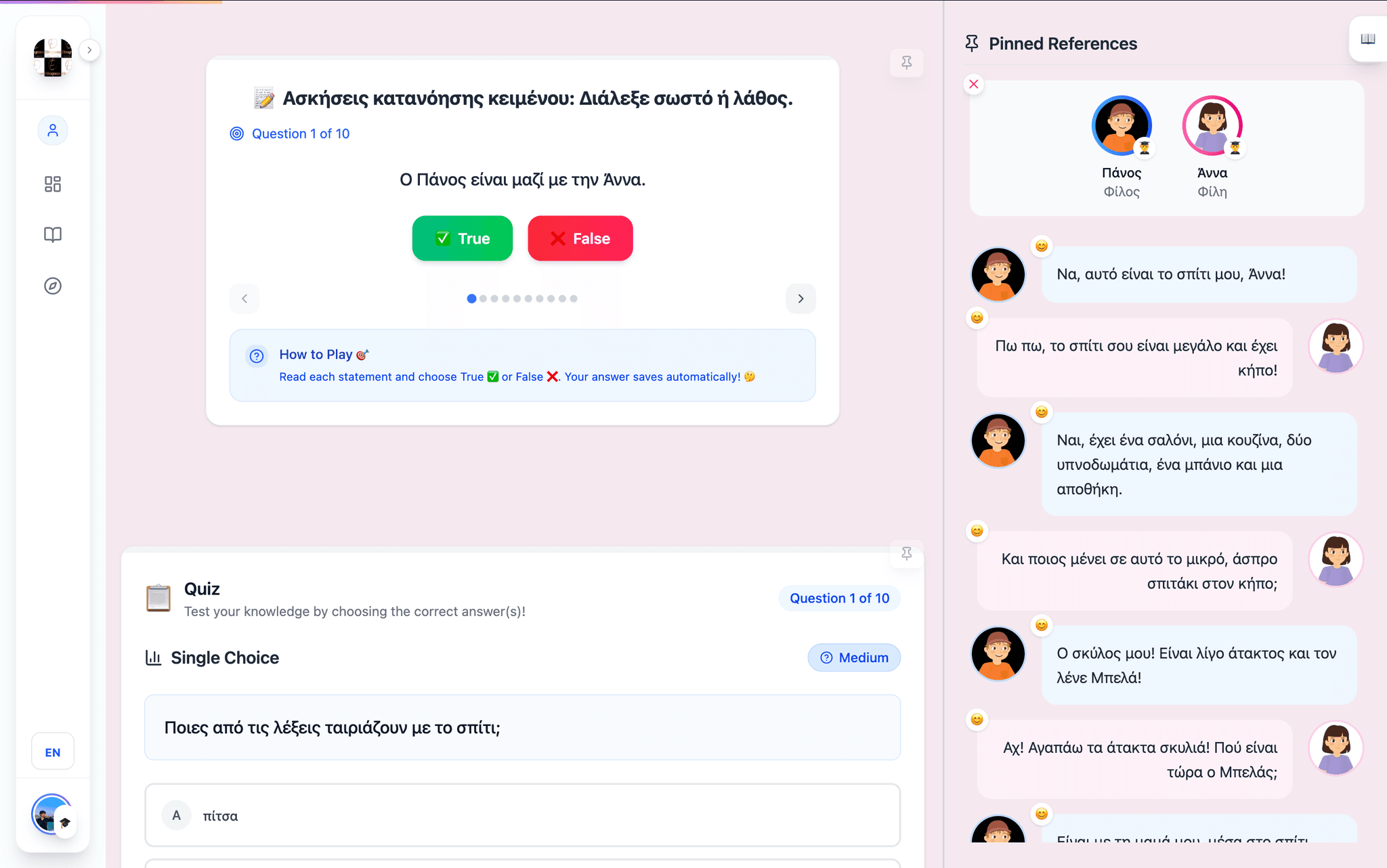Click emoji on 'Ο σκύλος μου!' message
The height and width of the screenshot is (868, 1387).
[1042, 625]
